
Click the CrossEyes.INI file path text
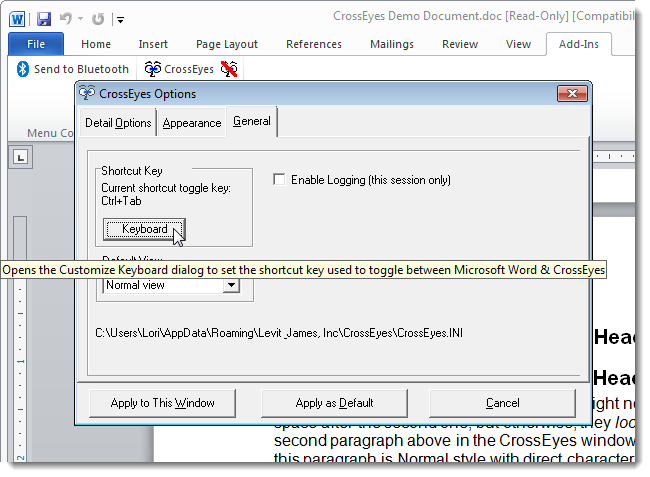[x=279, y=333]
